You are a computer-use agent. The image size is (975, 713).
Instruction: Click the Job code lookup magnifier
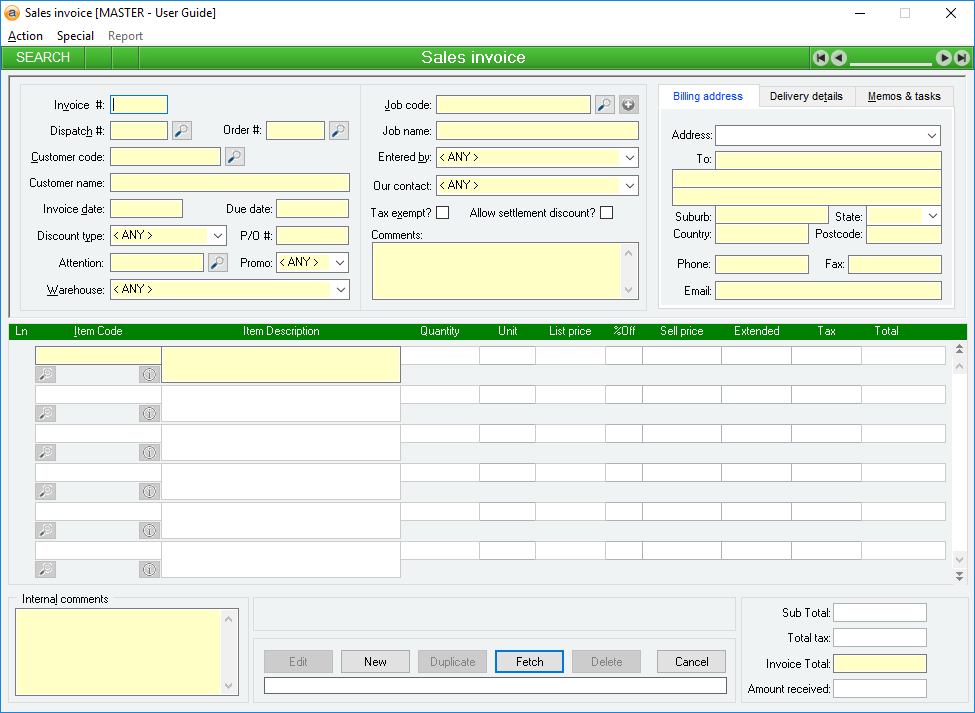pyautogui.click(x=604, y=104)
